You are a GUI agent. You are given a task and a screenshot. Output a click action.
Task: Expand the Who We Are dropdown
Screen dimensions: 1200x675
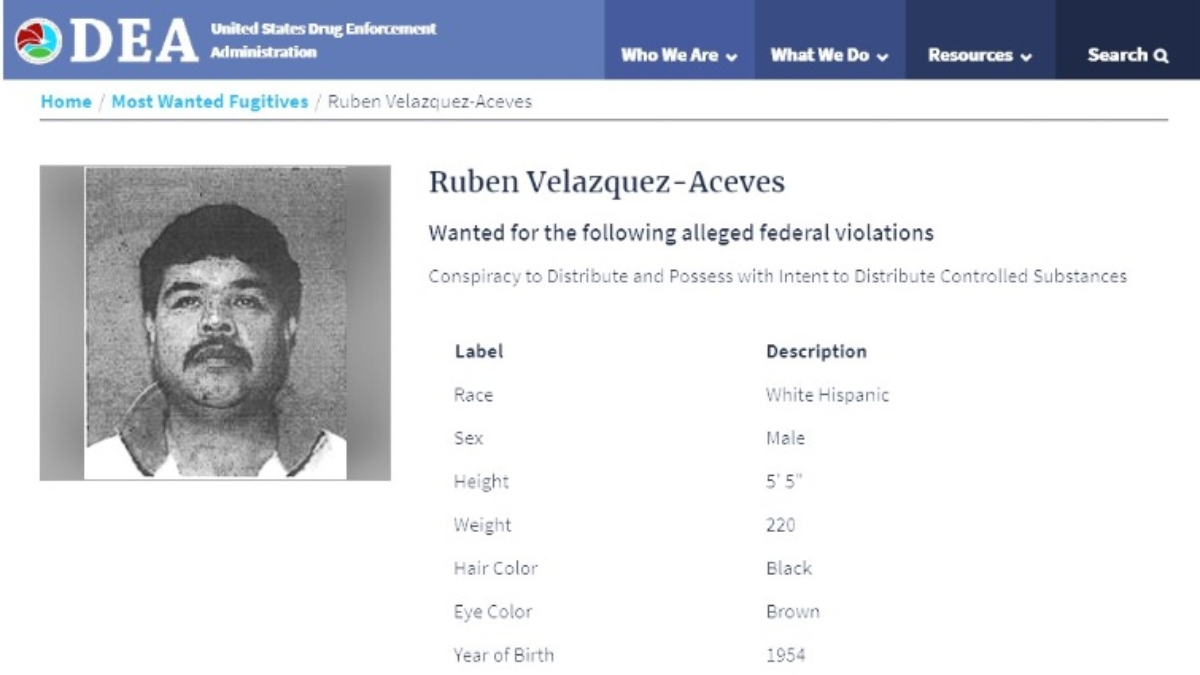(x=679, y=56)
